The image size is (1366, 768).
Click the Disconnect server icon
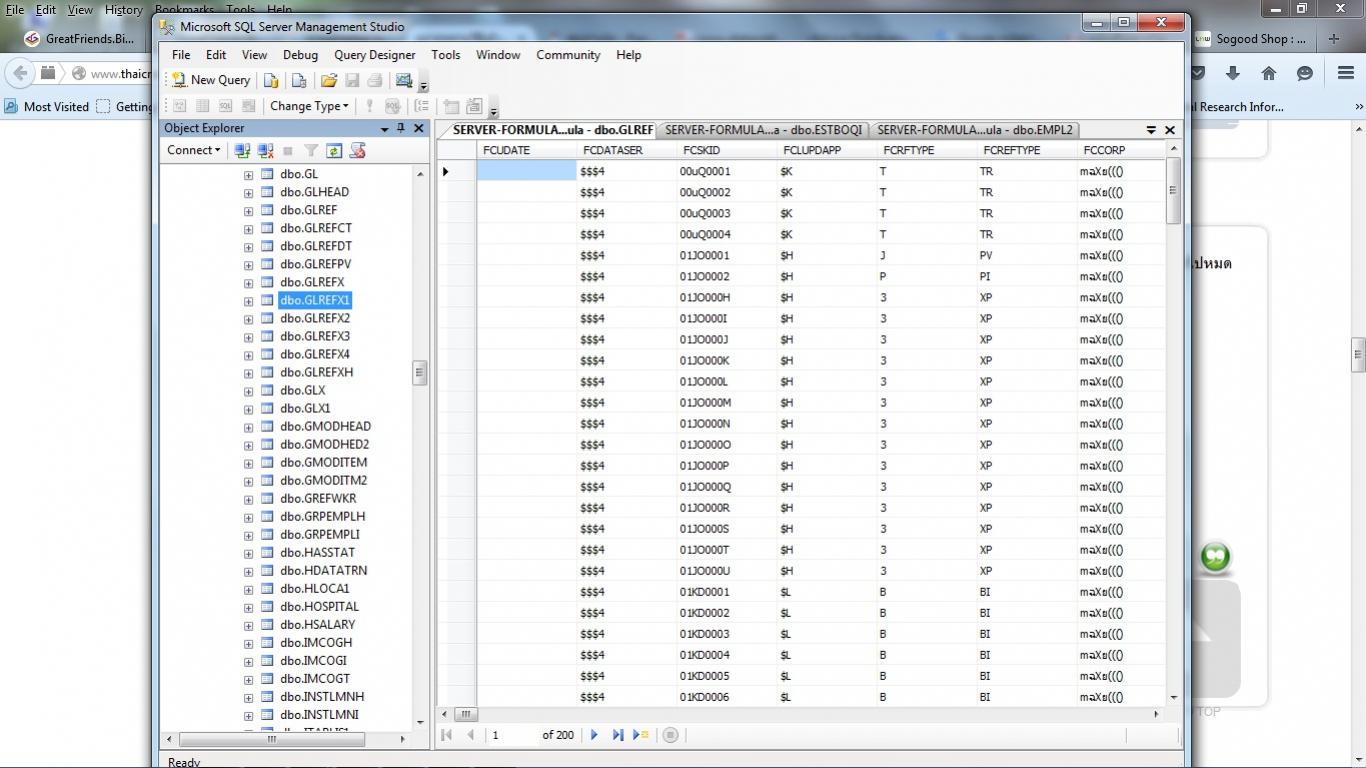tap(265, 150)
